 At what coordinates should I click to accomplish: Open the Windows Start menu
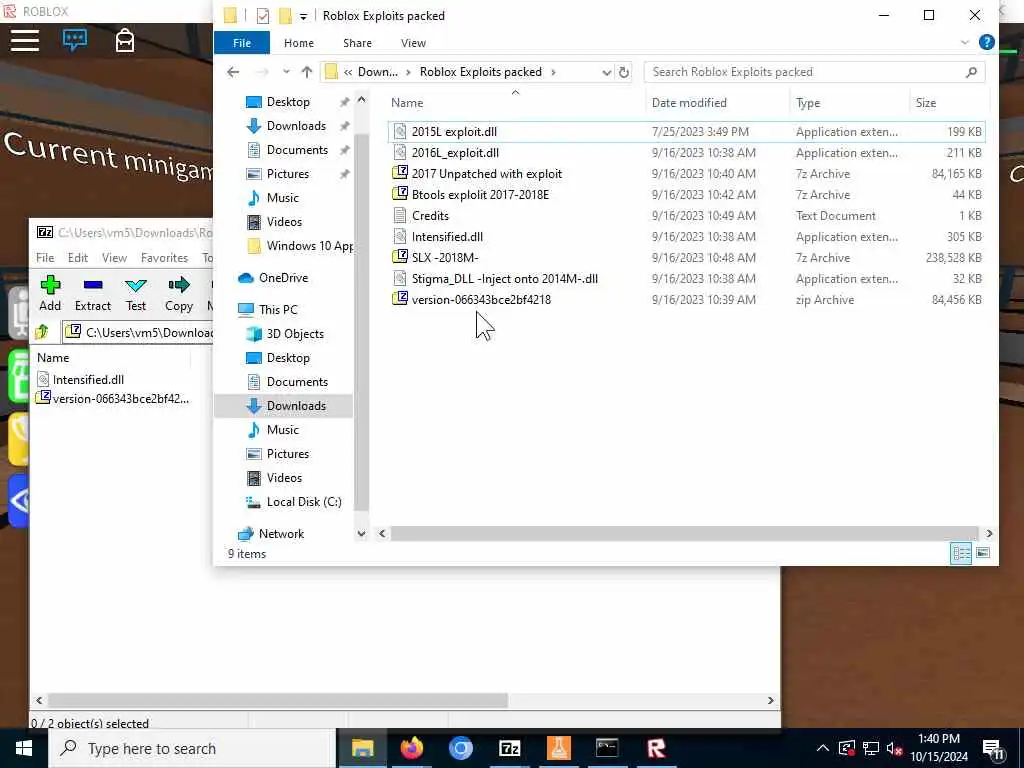[x=24, y=748]
